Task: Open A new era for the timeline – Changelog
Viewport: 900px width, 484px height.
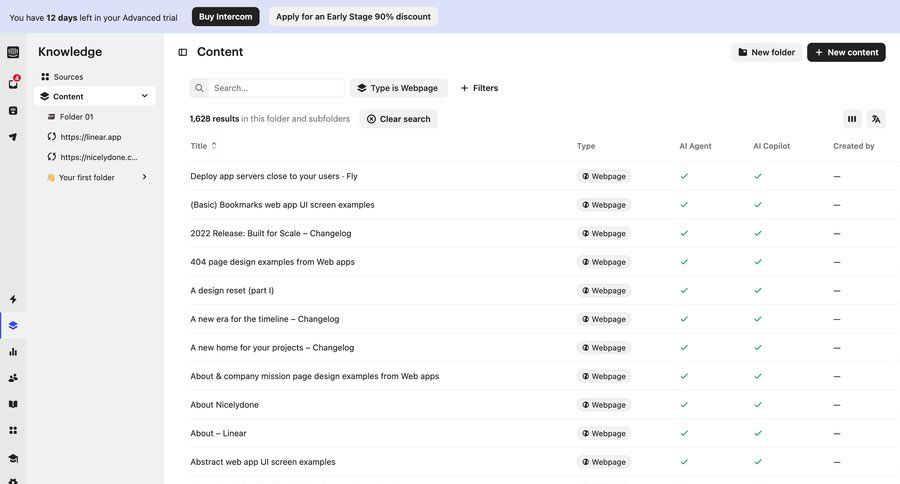Action: click(x=265, y=319)
